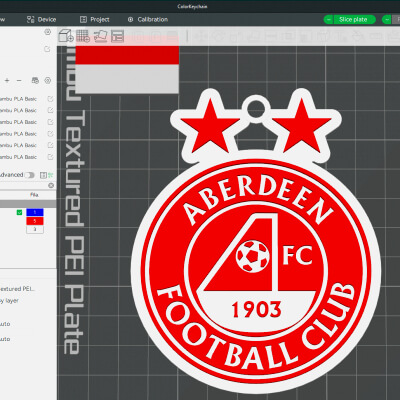Toggle the green printable checkbox in object list

(19, 212)
